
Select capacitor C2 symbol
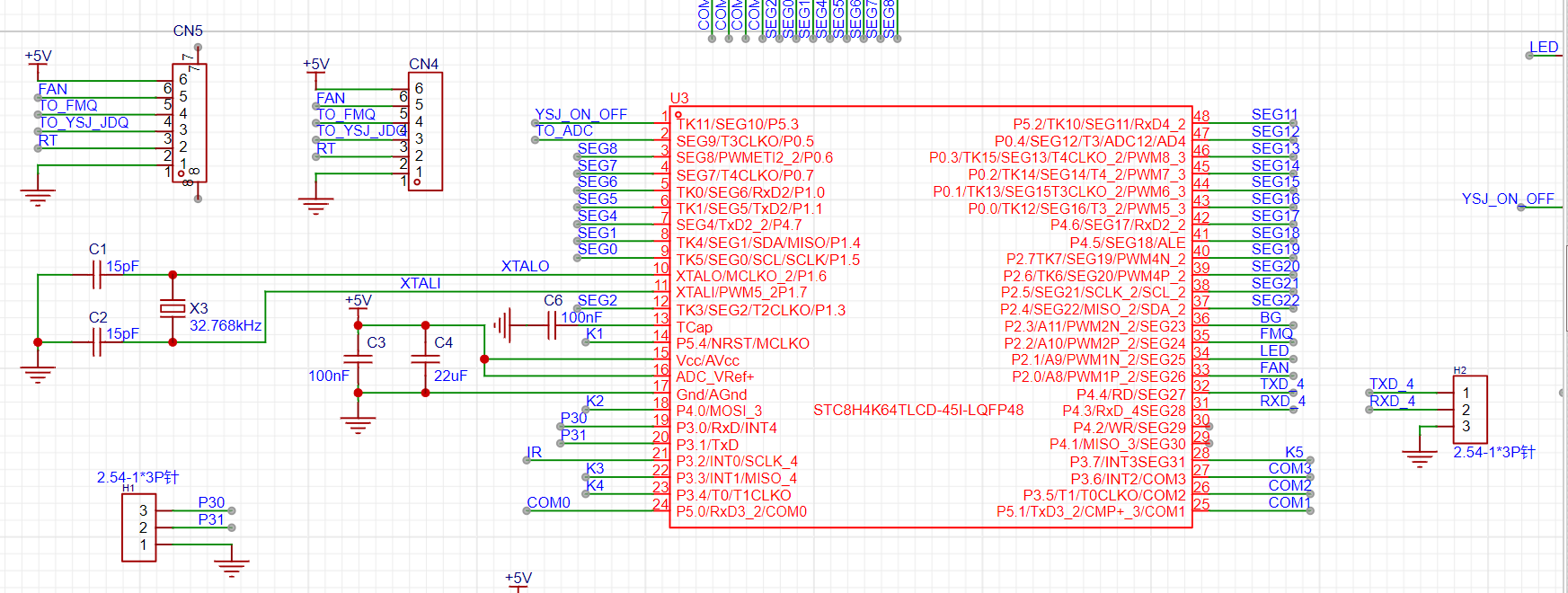pyautogui.click(x=97, y=342)
